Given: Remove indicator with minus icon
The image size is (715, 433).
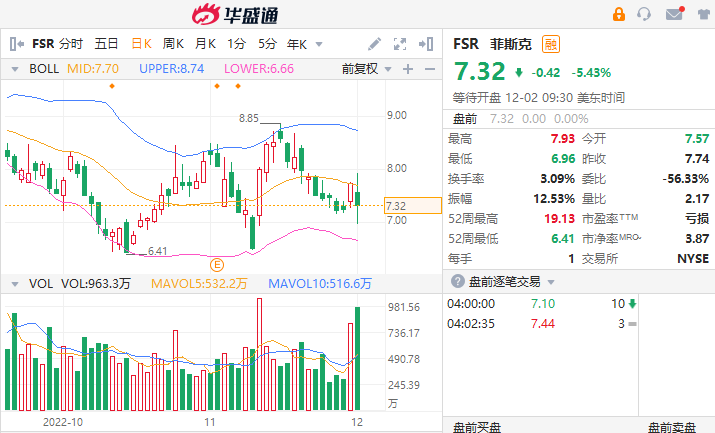Looking at the screenshot, I should (430, 69).
